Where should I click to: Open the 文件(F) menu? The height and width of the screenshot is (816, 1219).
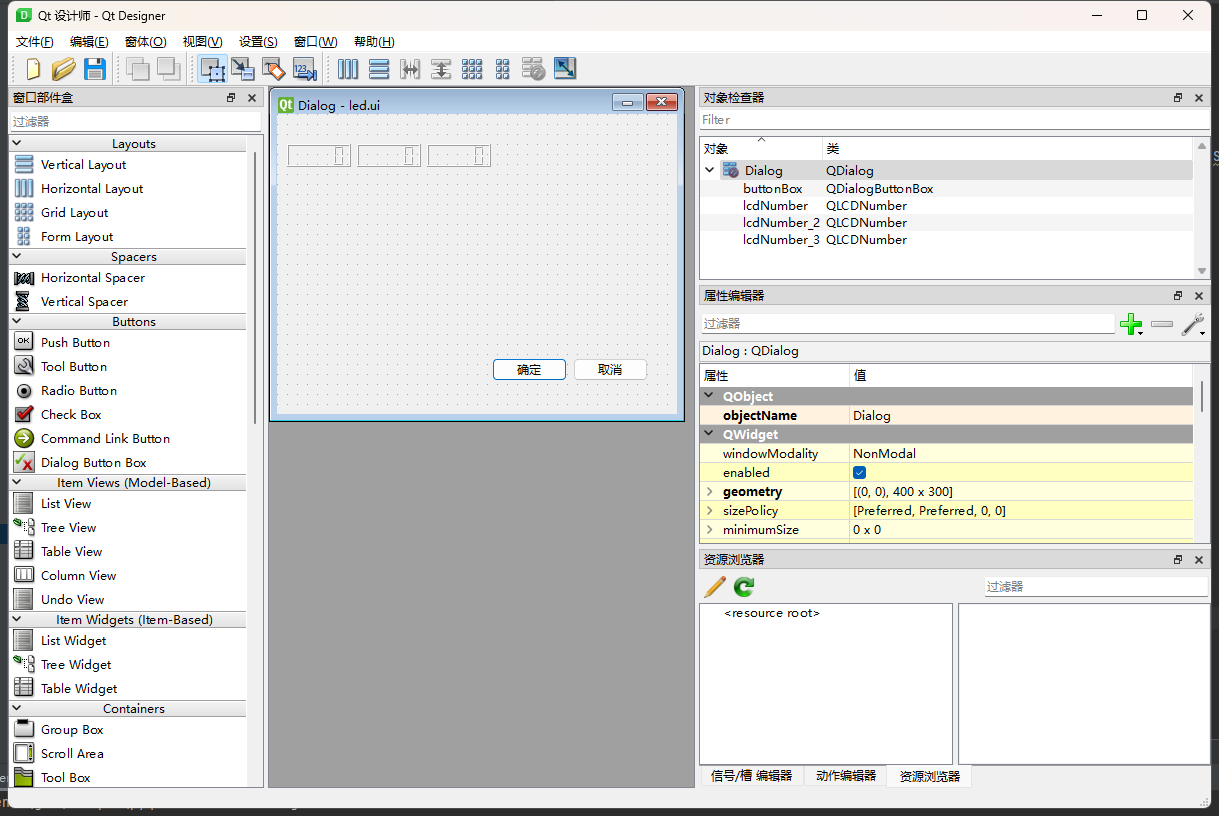35,42
